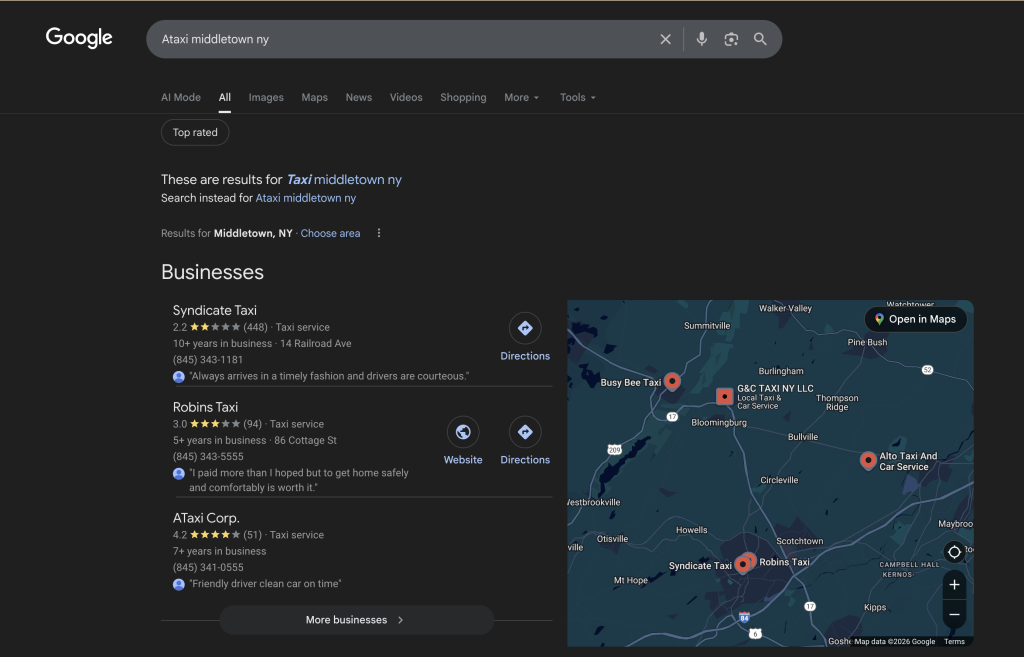This screenshot has width=1024, height=657.
Task: Open Google Lens image search icon
Action: click(731, 39)
